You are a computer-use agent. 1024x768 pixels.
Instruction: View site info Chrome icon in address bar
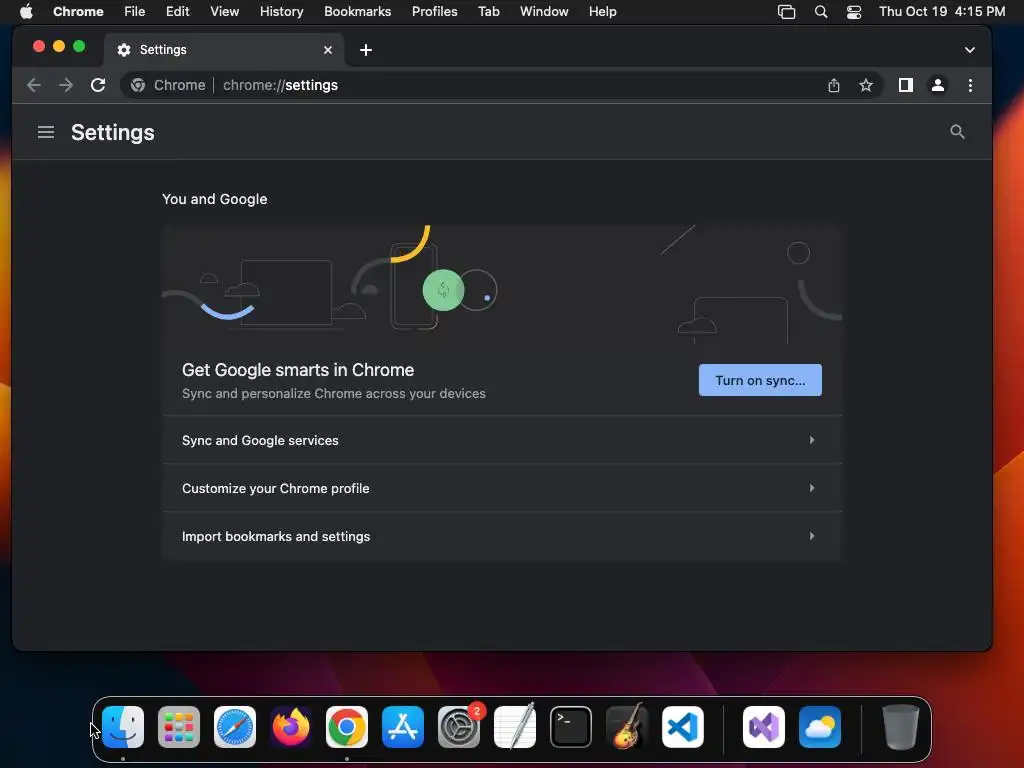tap(138, 85)
